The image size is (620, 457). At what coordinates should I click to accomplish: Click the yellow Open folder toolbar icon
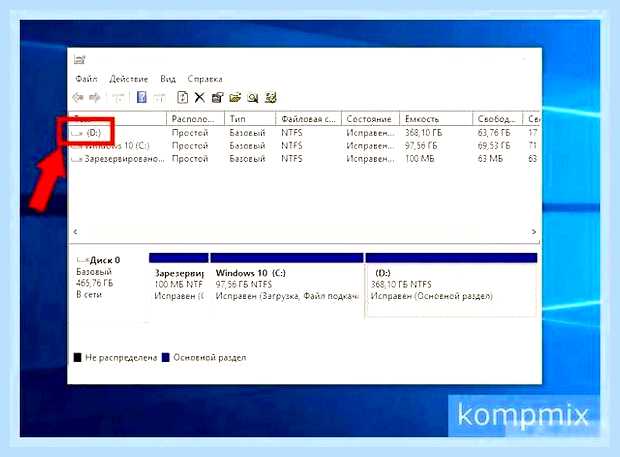click(x=235, y=97)
